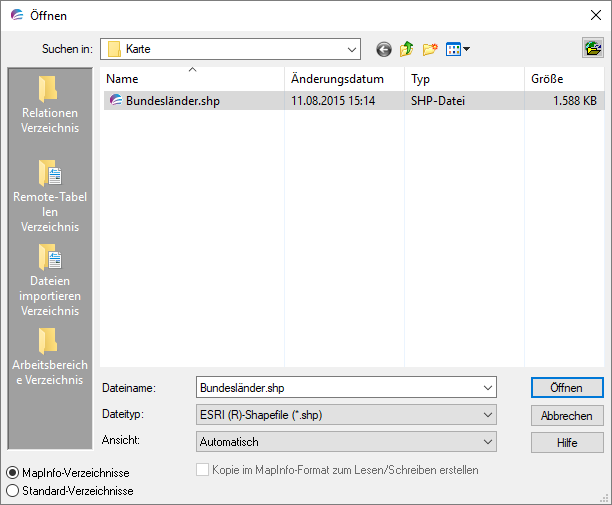Open the Dateityp dropdown
Image resolution: width=612 pixels, height=505 pixels.
tap(346, 414)
